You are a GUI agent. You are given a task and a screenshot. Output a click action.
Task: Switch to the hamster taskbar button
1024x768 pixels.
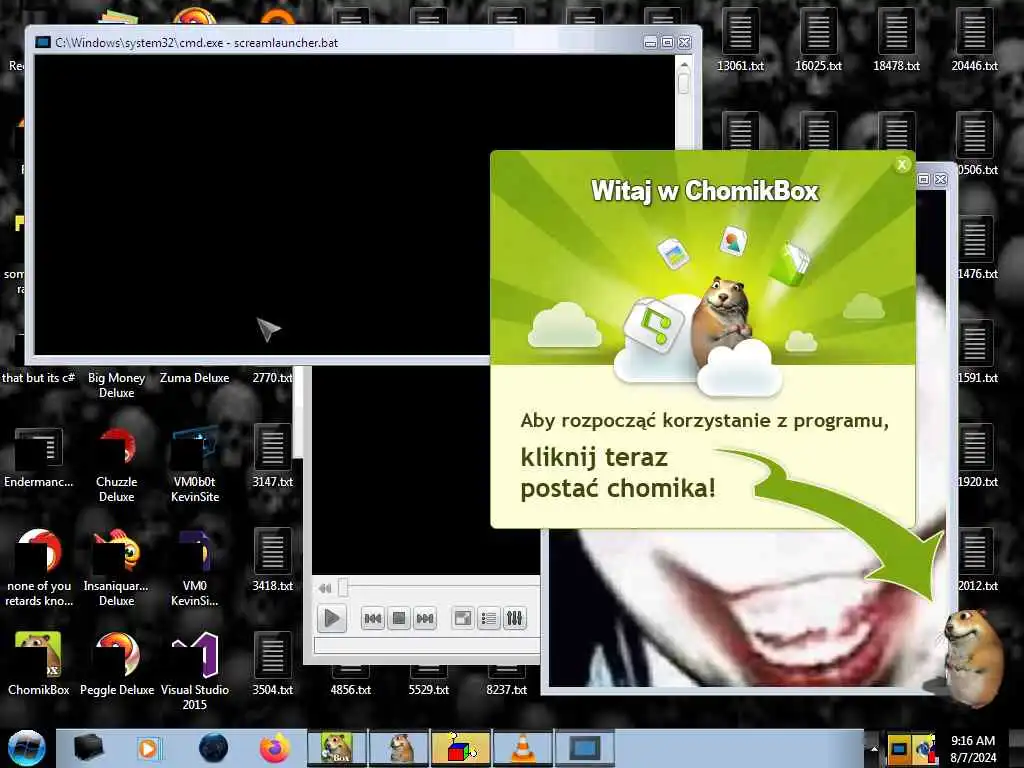pyautogui.click(x=399, y=748)
